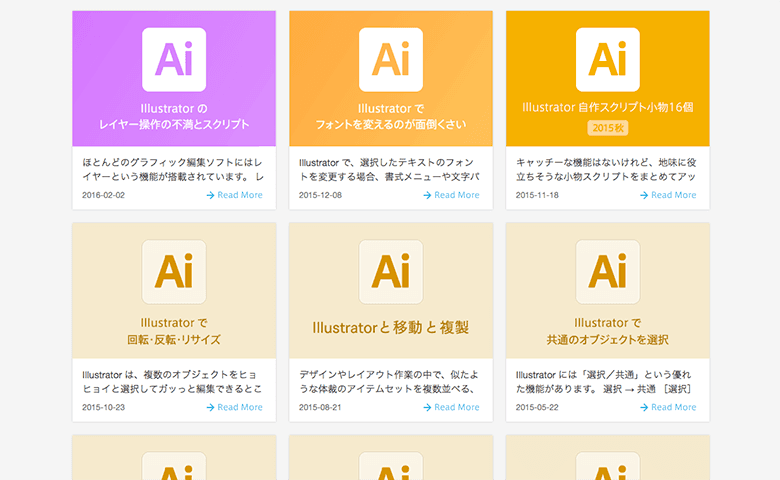Open Read More for the 2015-12-08 article
The image size is (780, 480).
pyautogui.click(x=451, y=195)
